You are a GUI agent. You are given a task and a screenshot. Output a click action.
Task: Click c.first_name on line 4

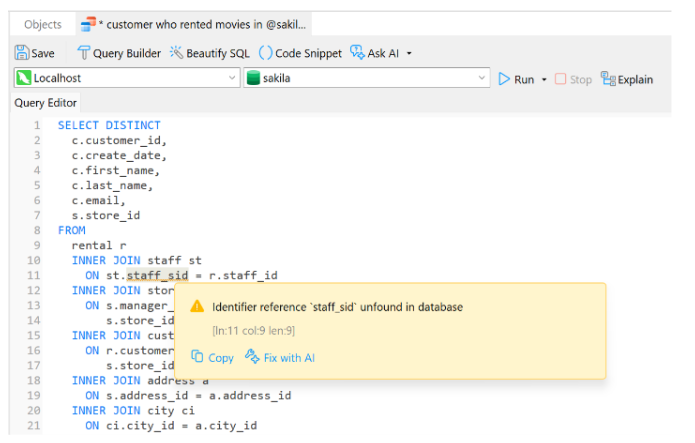point(116,170)
